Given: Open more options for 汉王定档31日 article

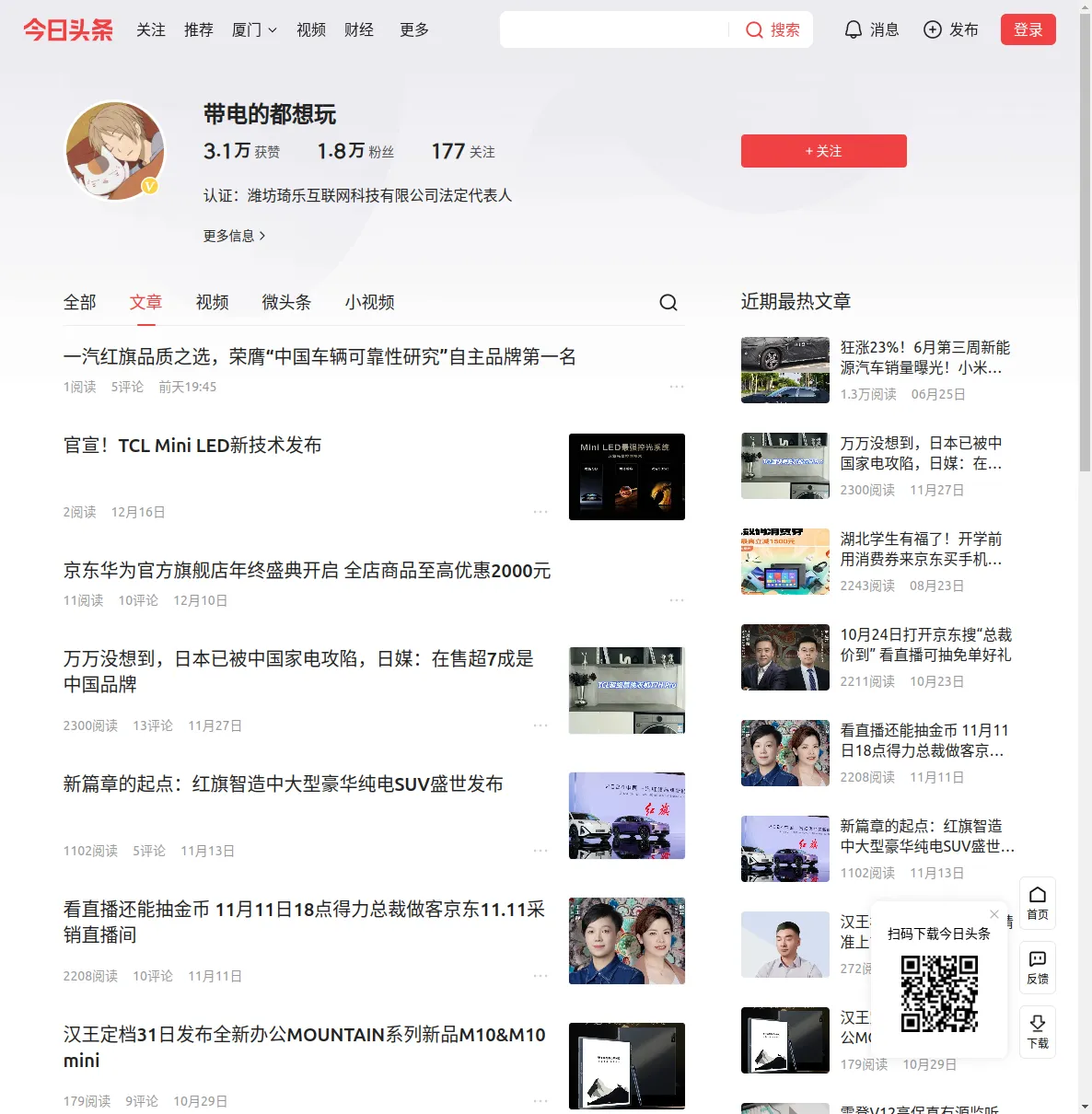Looking at the screenshot, I should click(540, 1101).
